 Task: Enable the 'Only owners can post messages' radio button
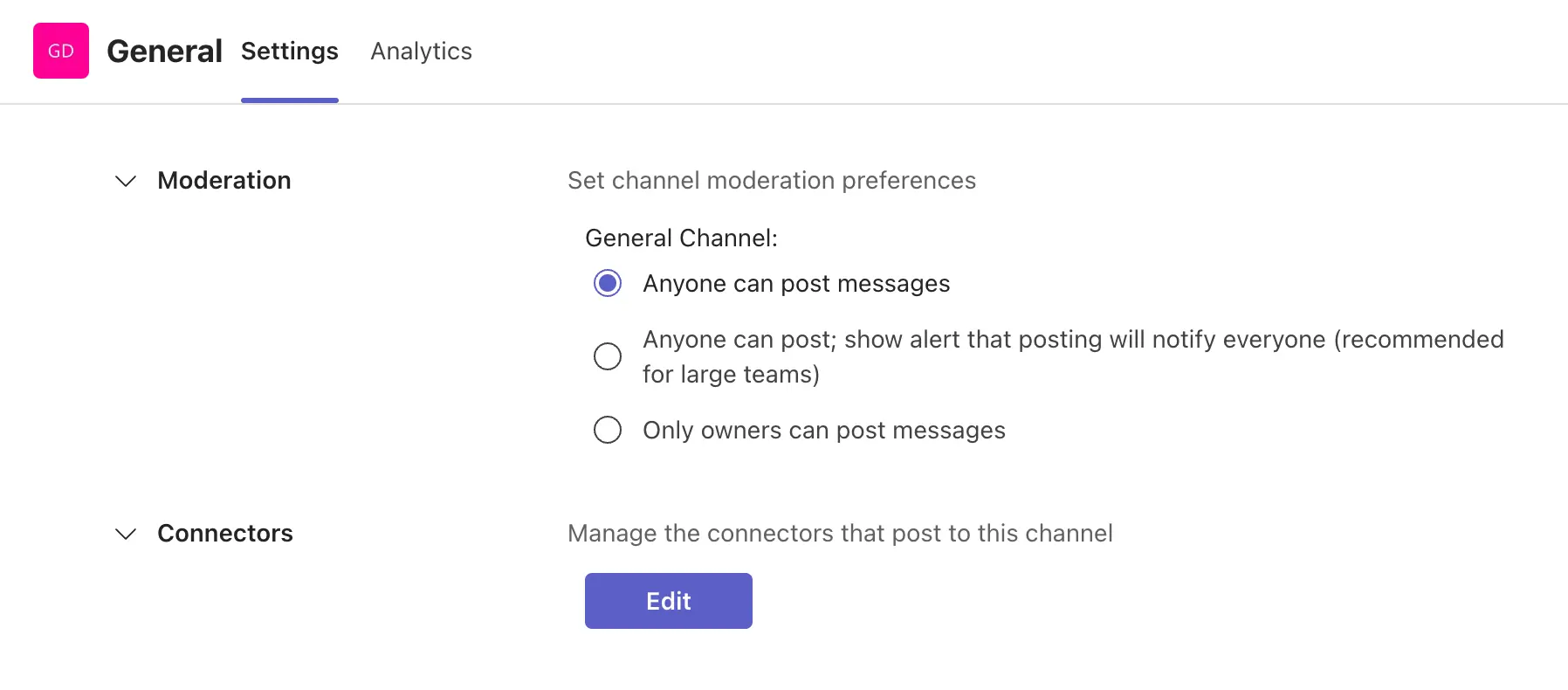[x=608, y=430]
